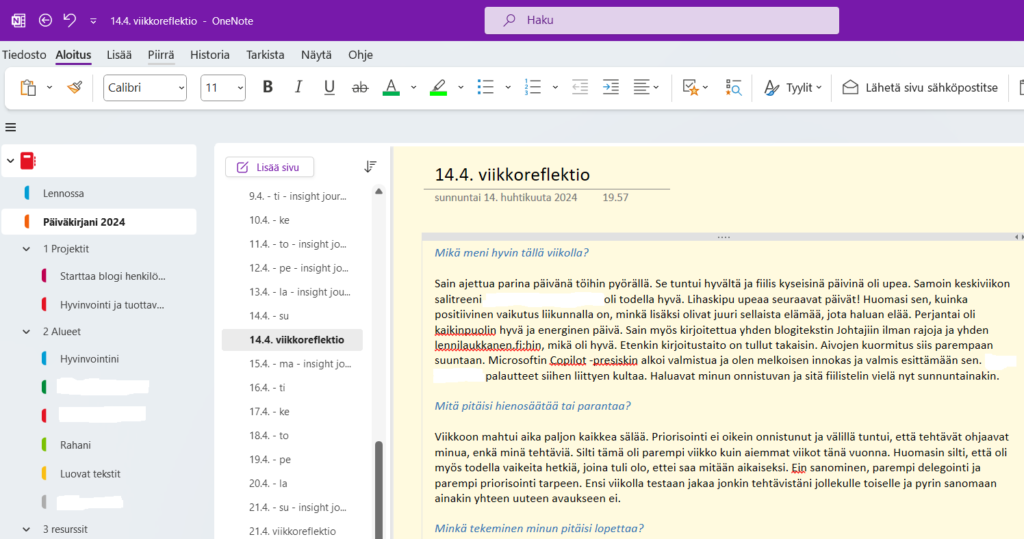The width and height of the screenshot is (1024, 539).
Task: Open the font color dropdown arrow
Action: pyautogui.click(x=413, y=88)
